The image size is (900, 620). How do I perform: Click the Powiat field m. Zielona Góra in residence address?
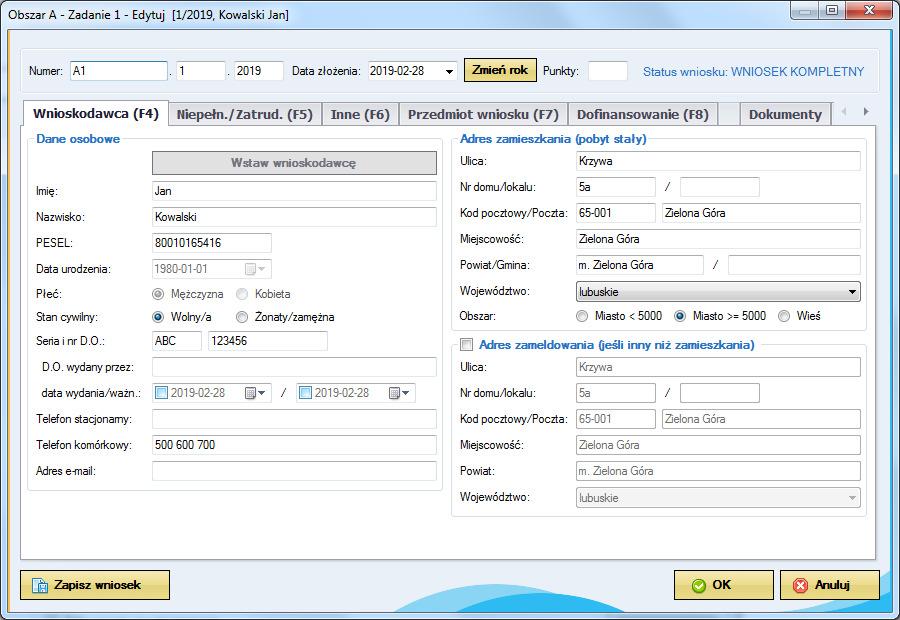[639, 265]
